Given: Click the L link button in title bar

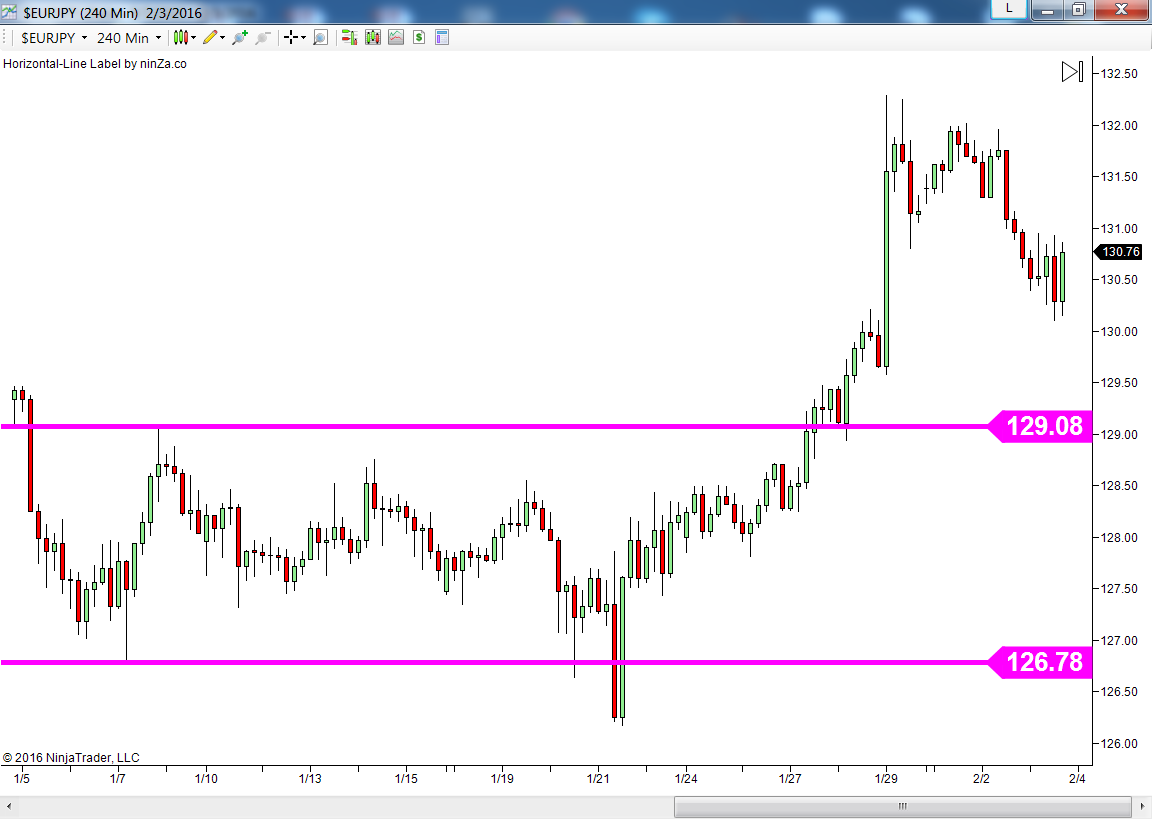Looking at the screenshot, I should pyautogui.click(x=1009, y=9).
